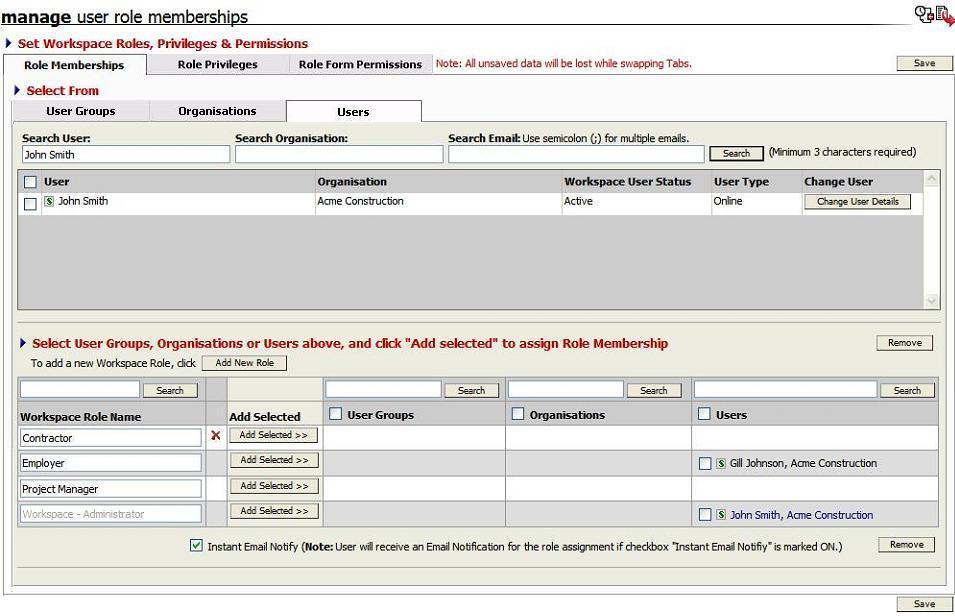
Task: Uncheck the Instant Email Notify checkbox
Action: point(196,545)
